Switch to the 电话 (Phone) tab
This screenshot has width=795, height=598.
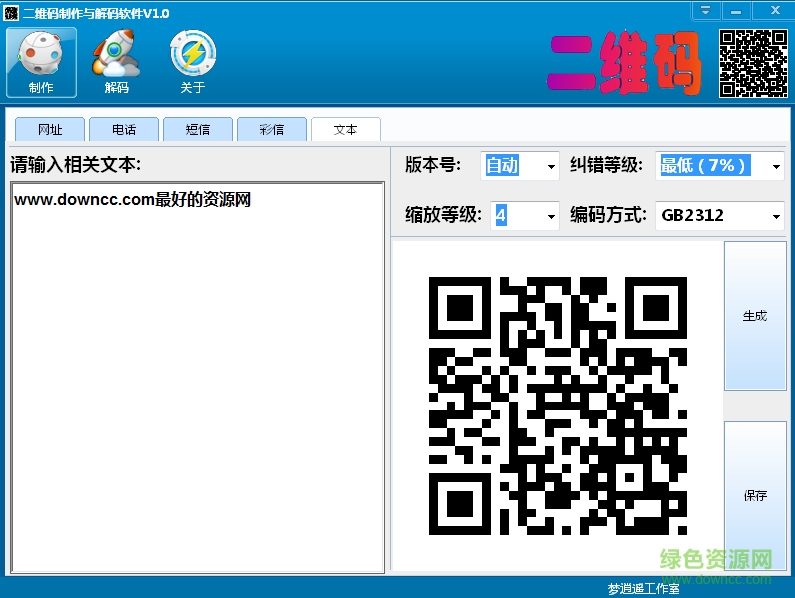coord(124,129)
